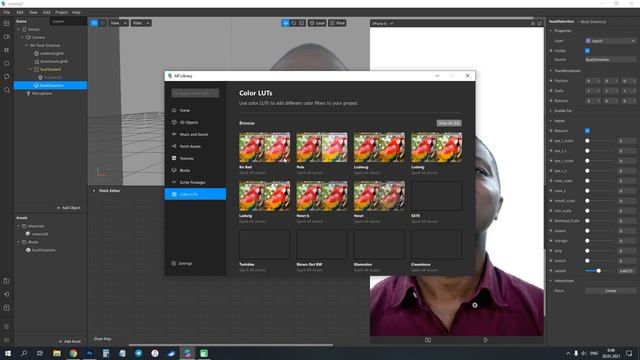
Task: Select the move manipulator tool
Action: click(x=285, y=23)
